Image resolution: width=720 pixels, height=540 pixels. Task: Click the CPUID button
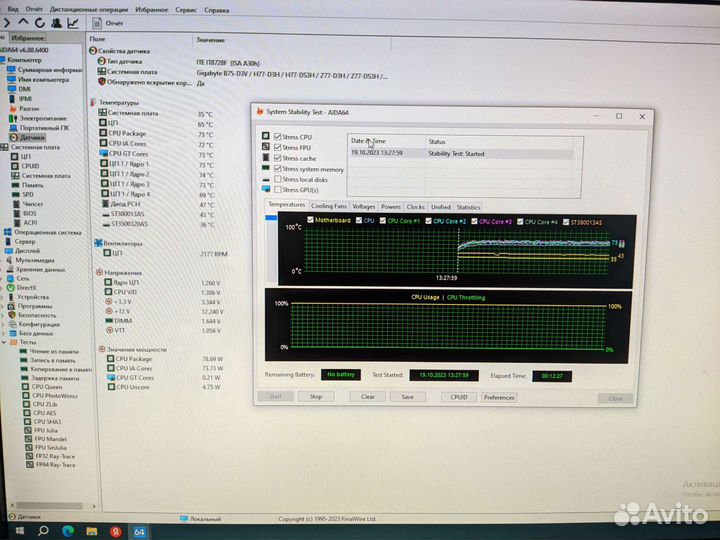(x=458, y=397)
